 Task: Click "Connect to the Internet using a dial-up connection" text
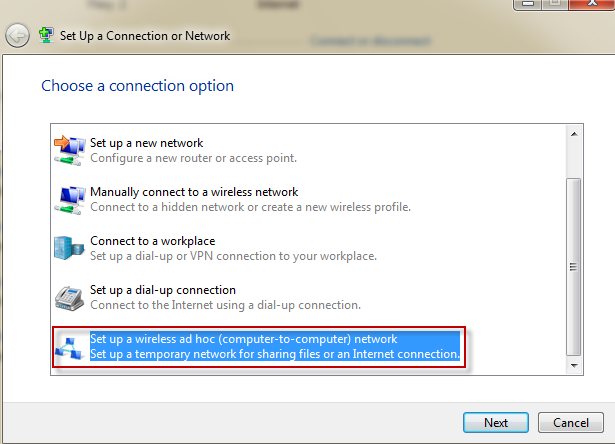click(225, 305)
